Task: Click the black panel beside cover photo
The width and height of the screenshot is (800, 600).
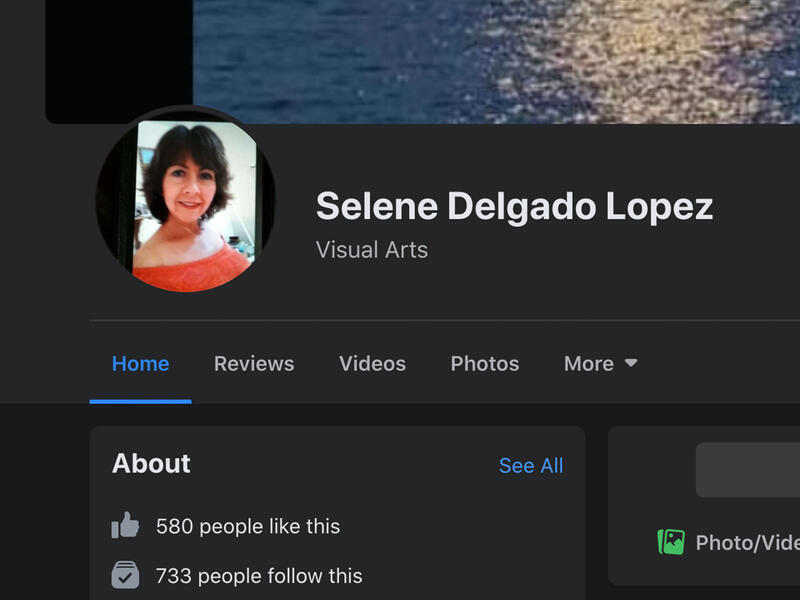Action: click(x=118, y=55)
